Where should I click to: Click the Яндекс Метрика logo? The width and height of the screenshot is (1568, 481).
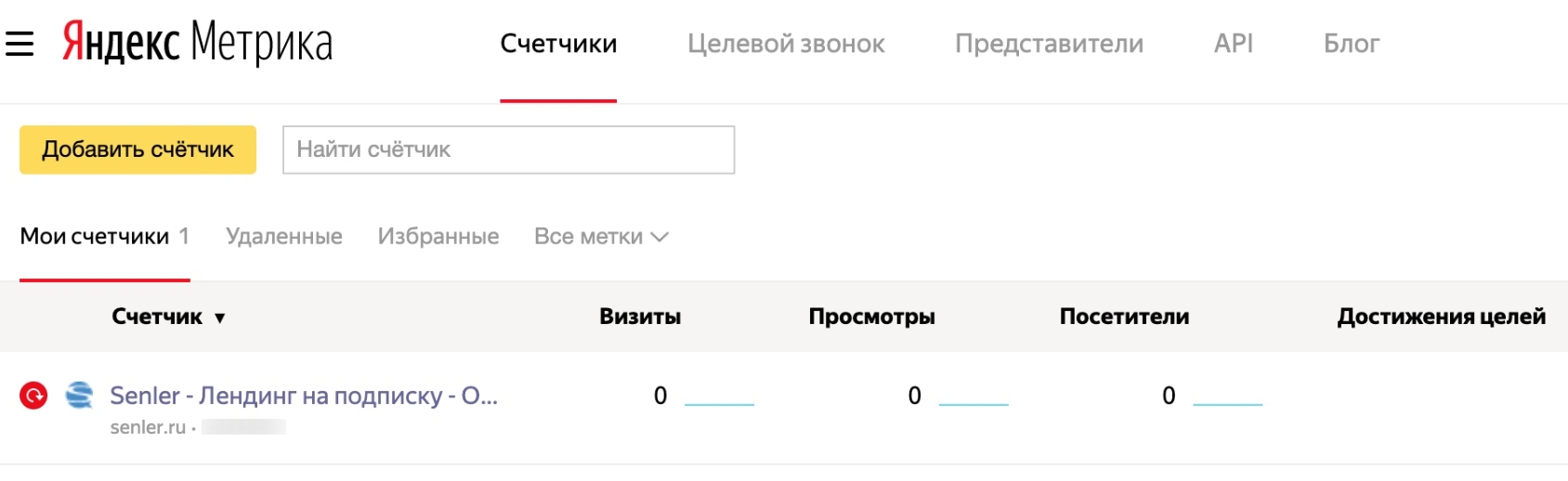point(197,44)
